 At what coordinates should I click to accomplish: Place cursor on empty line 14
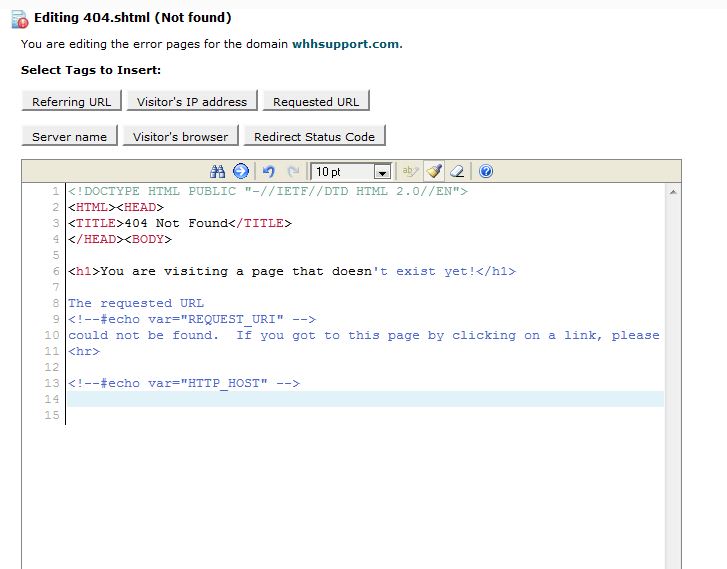pos(360,399)
